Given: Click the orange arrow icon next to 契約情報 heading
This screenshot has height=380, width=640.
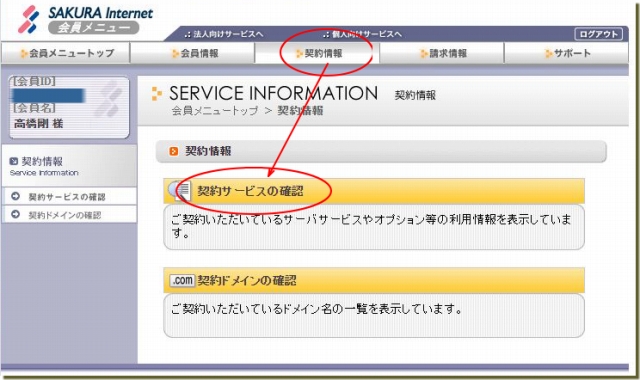Looking at the screenshot, I should [x=173, y=151].
